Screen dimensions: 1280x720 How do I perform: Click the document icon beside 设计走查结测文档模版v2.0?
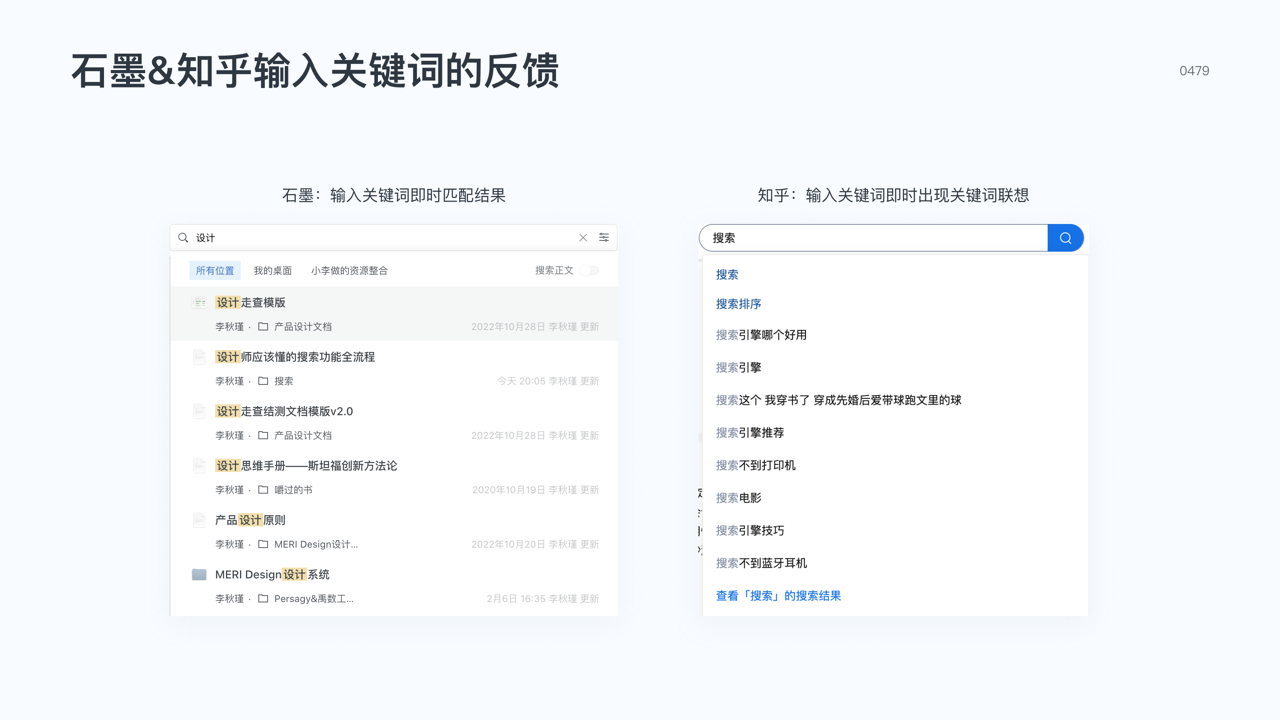point(199,411)
